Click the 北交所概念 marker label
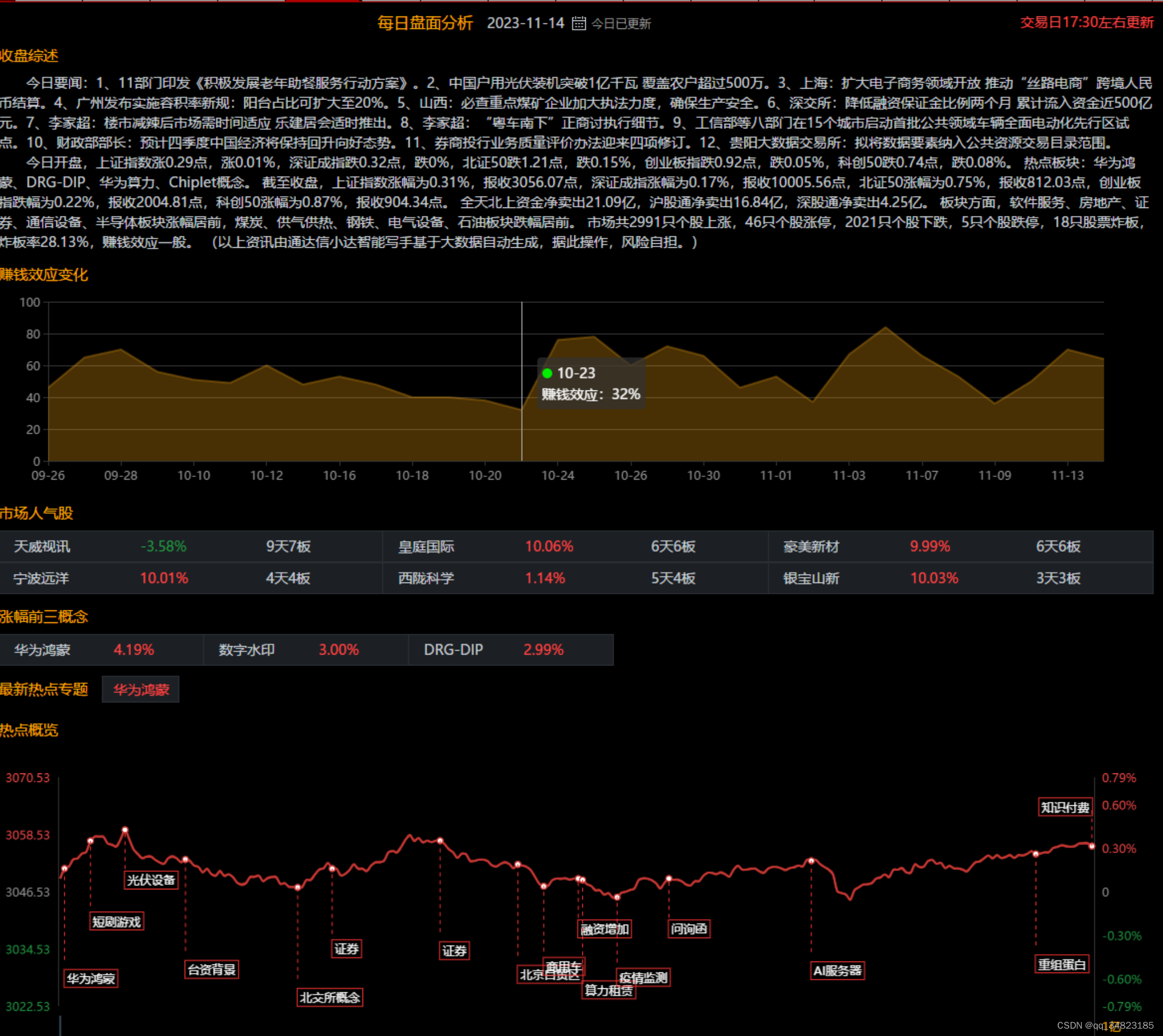1163x1036 pixels. (x=330, y=997)
